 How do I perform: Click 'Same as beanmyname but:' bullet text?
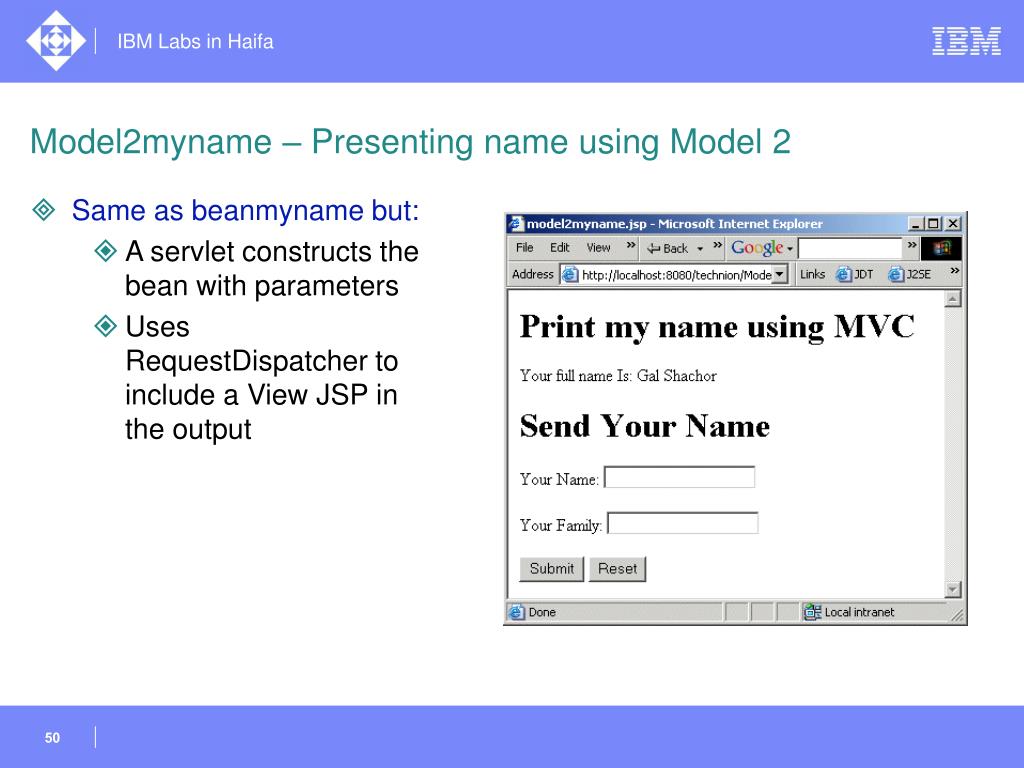click(x=245, y=210)
